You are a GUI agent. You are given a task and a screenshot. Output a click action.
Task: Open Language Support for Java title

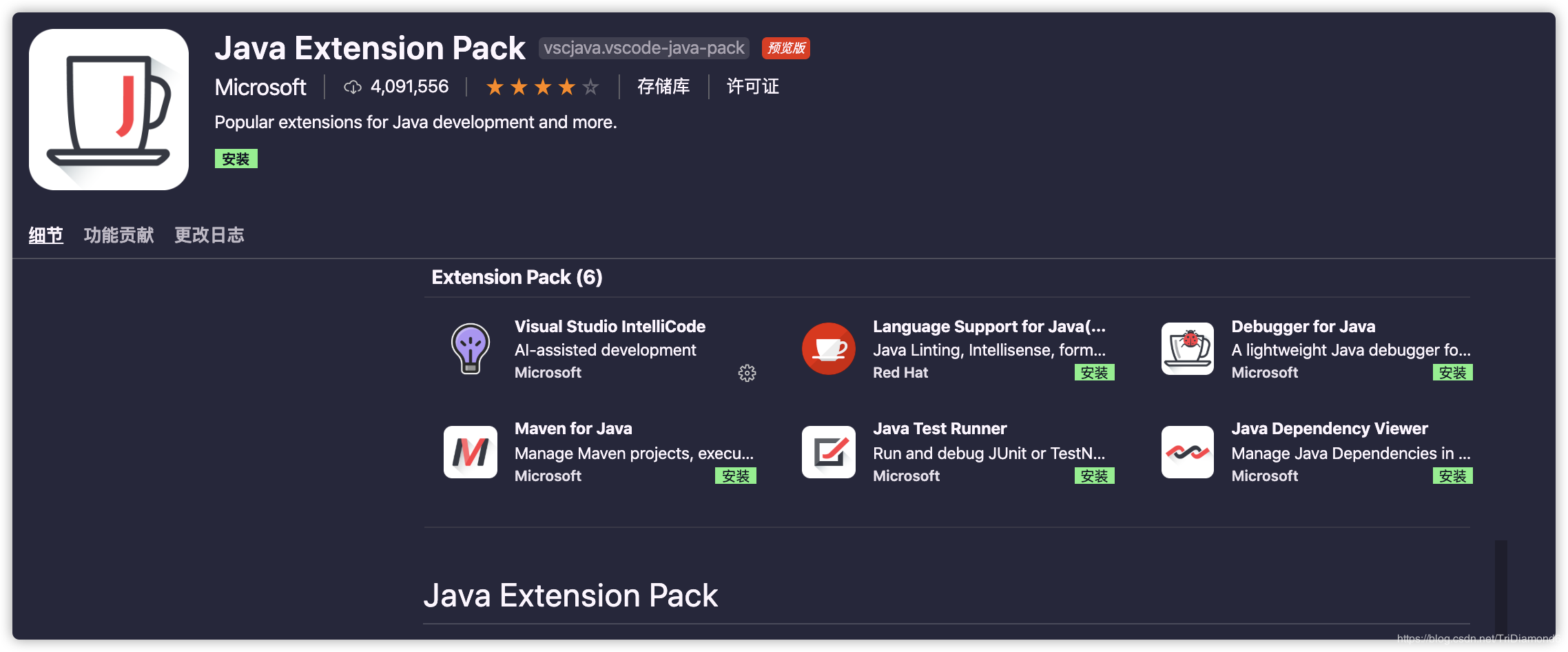click(989, 327)
